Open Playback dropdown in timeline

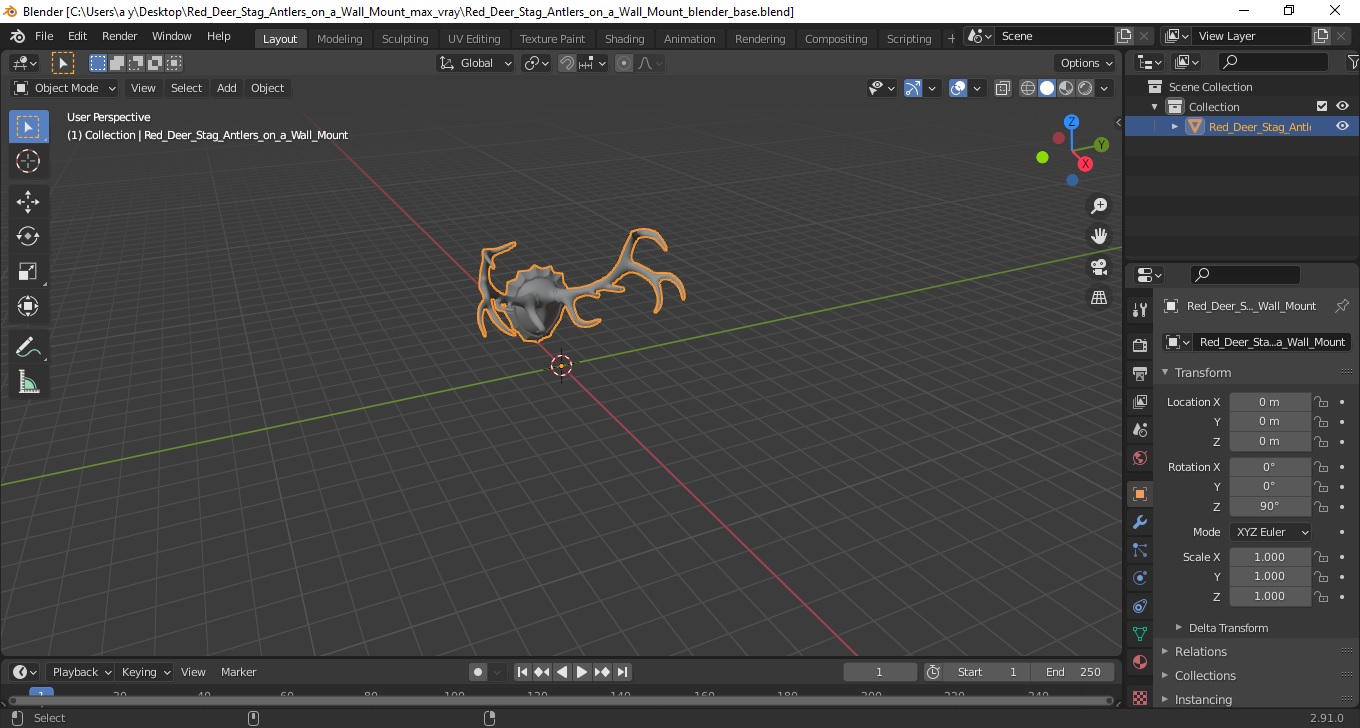[81, 672]
